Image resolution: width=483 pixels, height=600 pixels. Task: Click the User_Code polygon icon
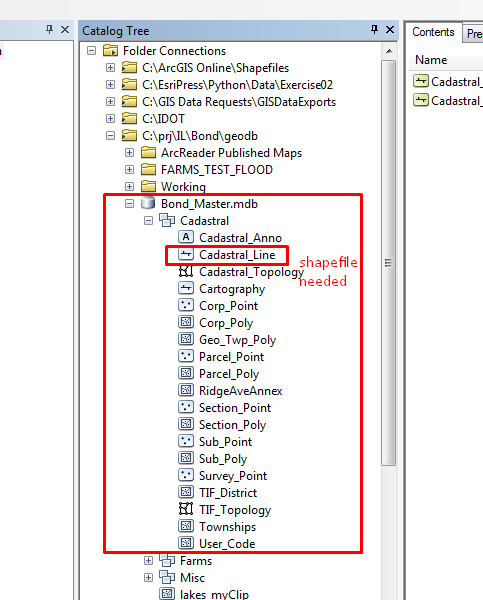coord(186,543)
